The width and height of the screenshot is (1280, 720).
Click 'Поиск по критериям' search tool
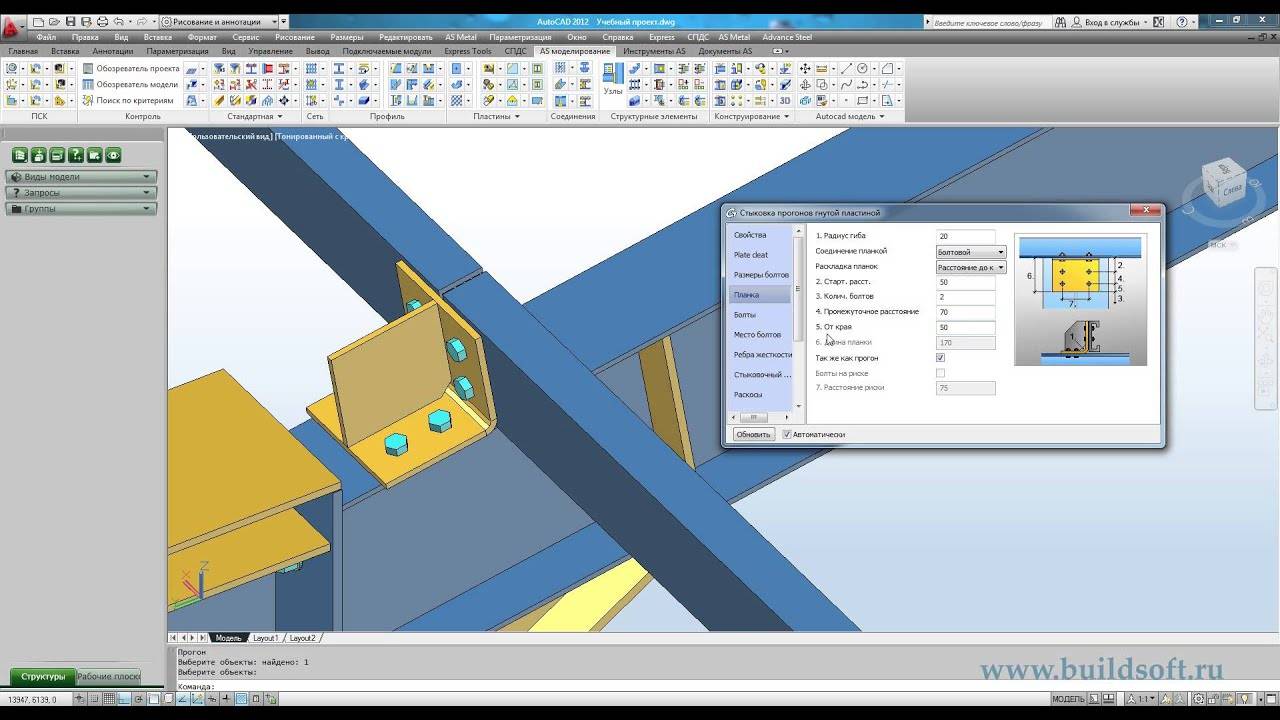click(x=128, y=101)
